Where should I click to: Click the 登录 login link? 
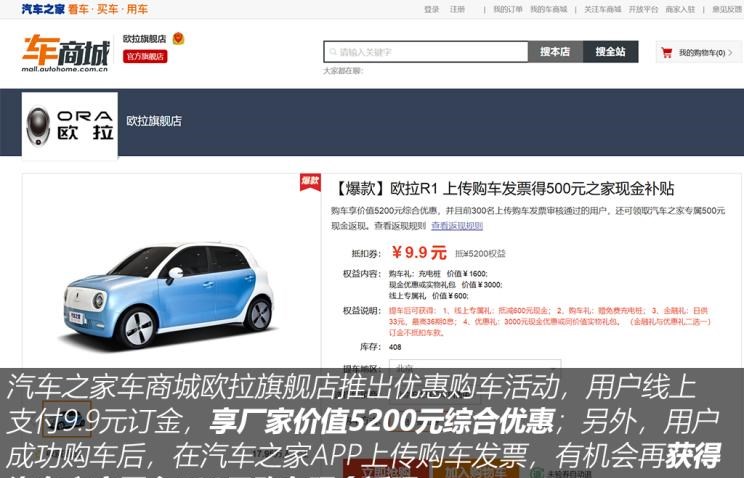(x=431, y=9)
